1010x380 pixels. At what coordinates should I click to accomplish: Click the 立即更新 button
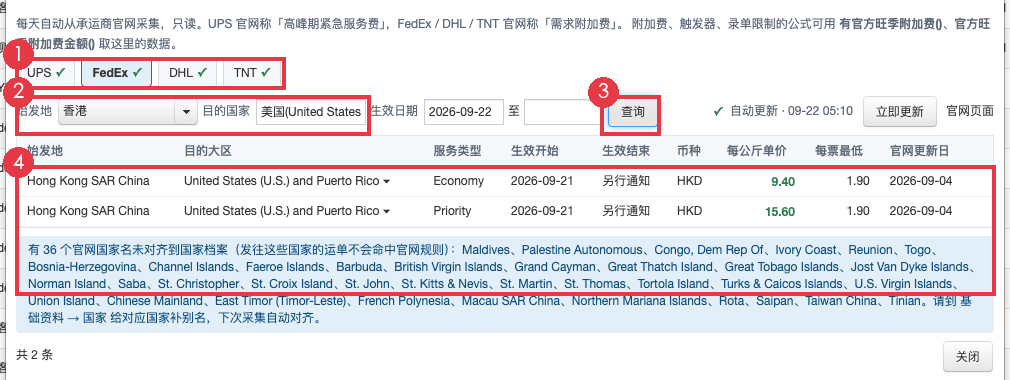[899, 111]
